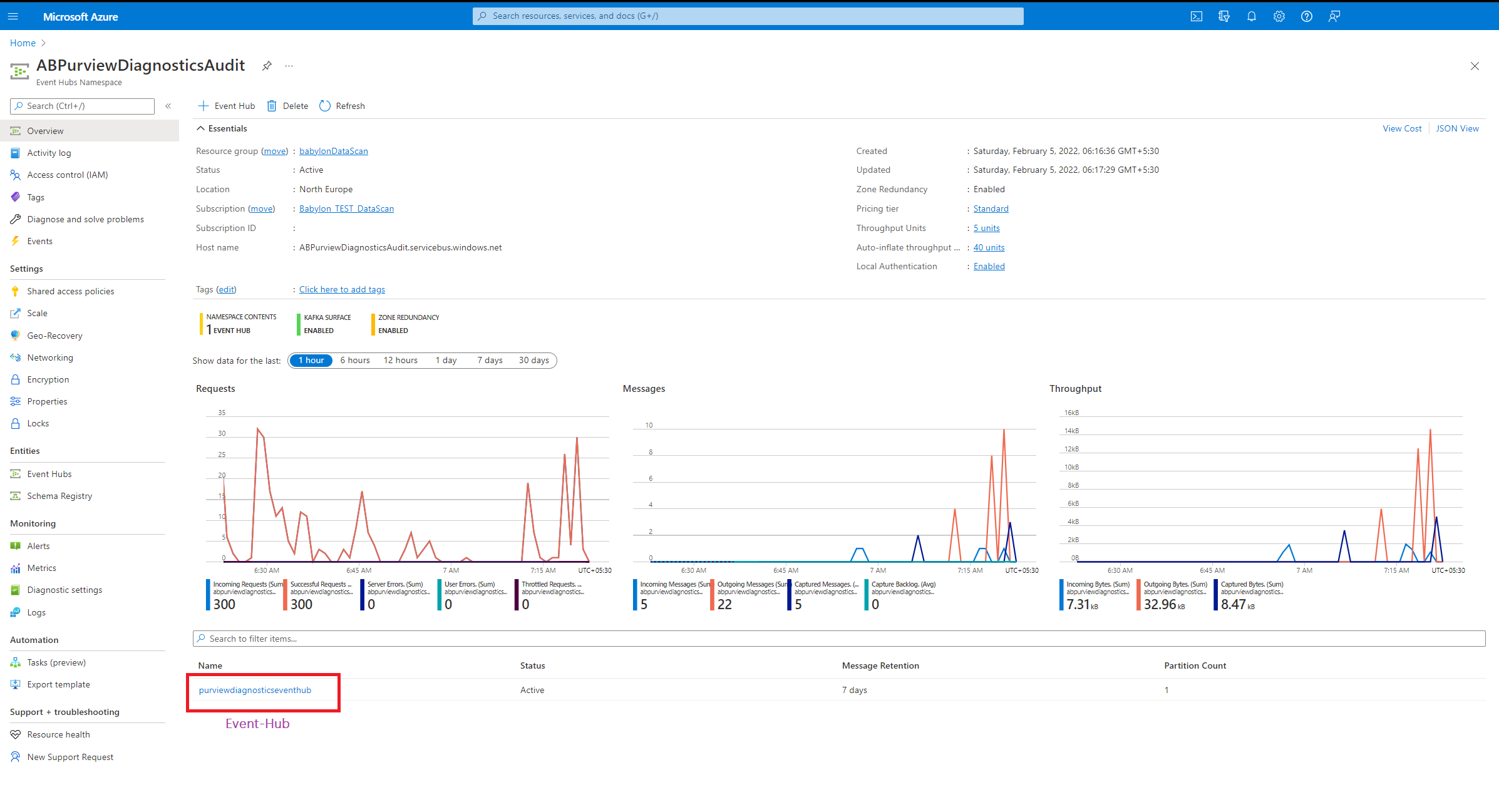Open the more options ellipsis
Screen dimensions: 1499x812
(x=289, y=66)
